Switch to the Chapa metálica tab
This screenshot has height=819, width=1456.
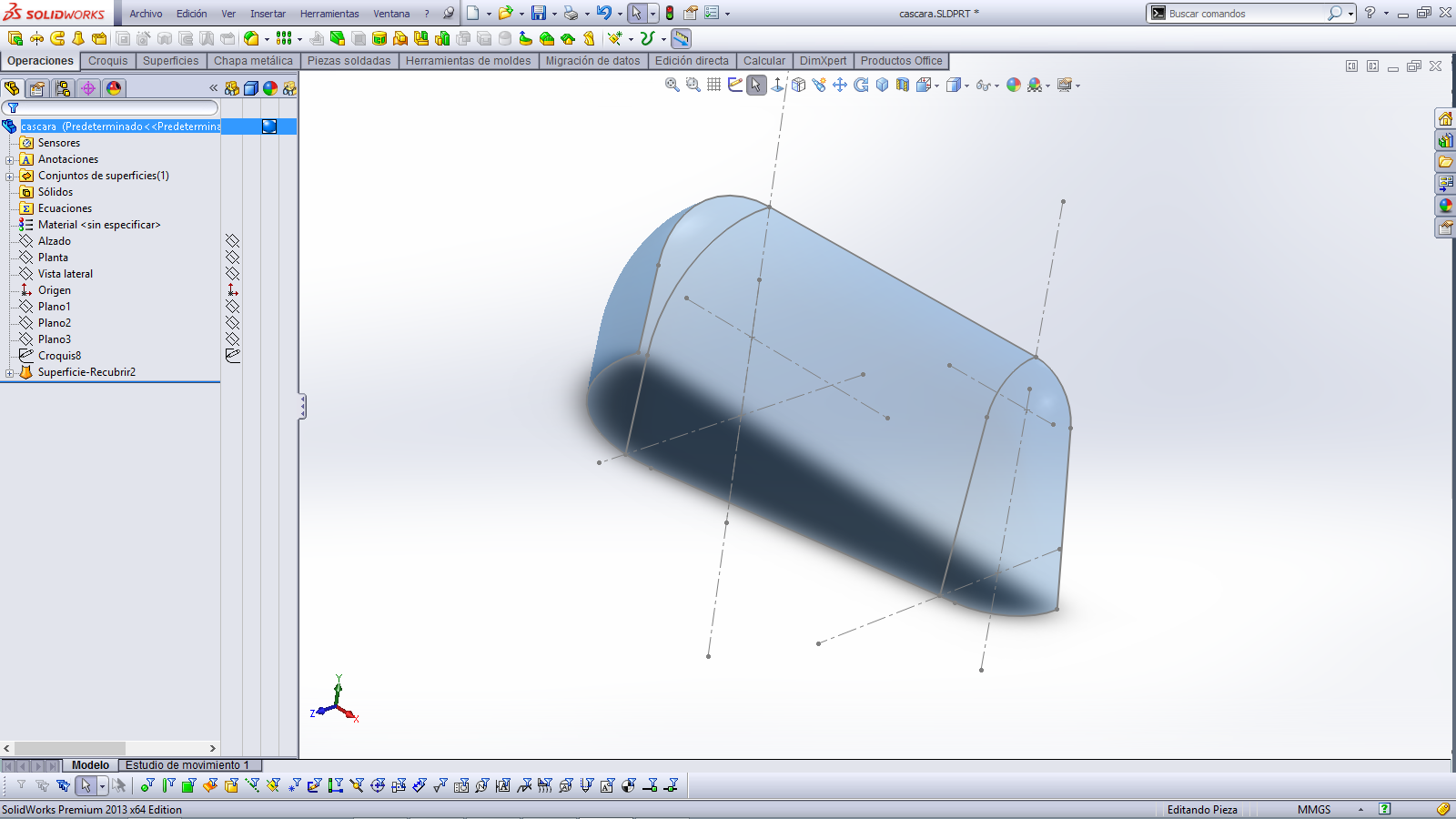pos(253,61)
